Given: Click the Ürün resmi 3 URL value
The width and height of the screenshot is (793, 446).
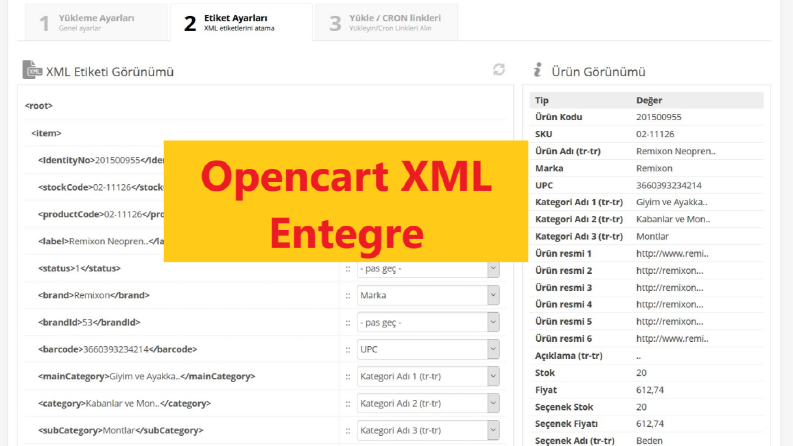Looking at the screenshot, I should tap(670, 288).
